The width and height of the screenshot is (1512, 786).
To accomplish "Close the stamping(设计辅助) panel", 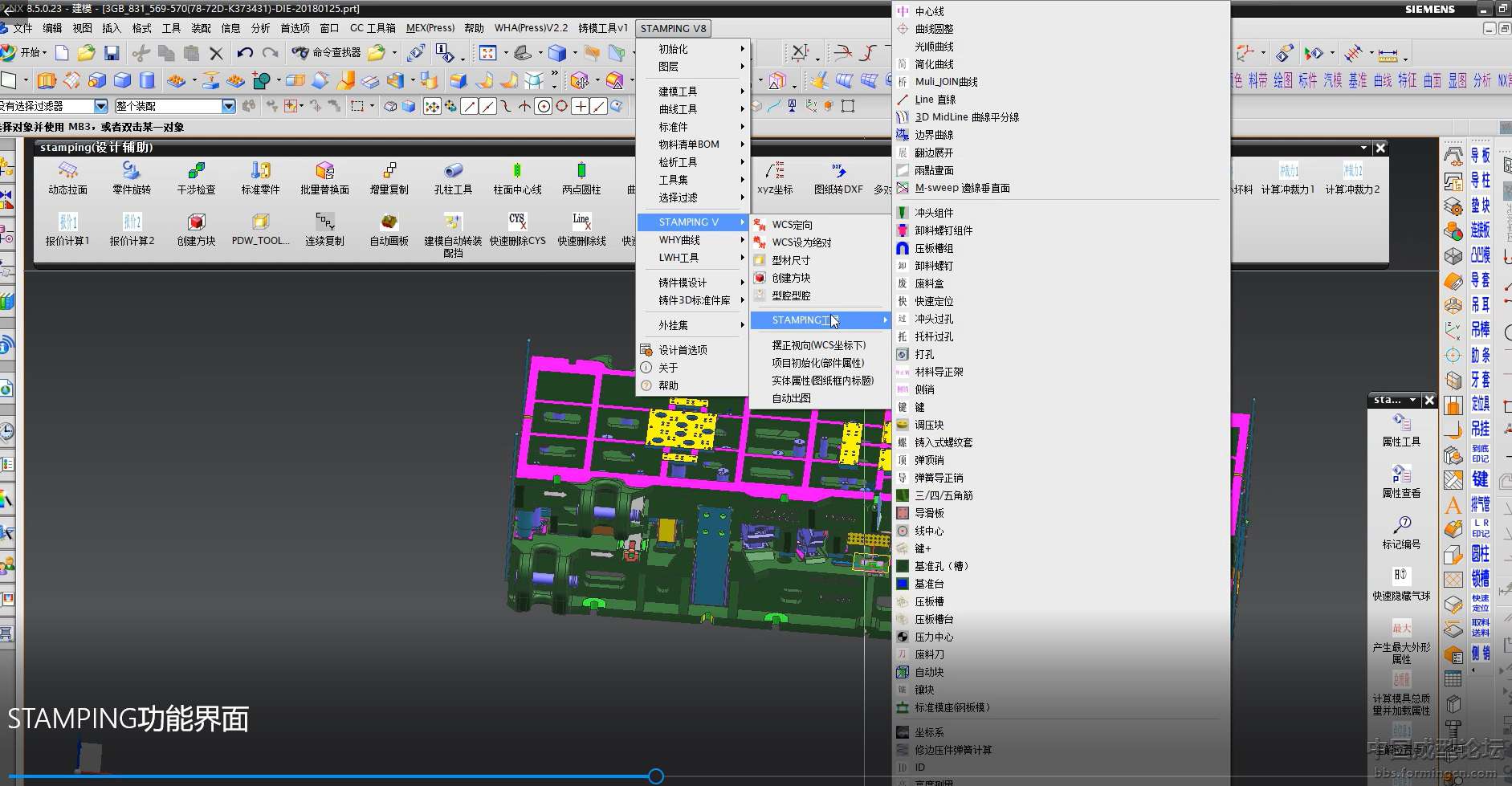I will coord(1380,148).
